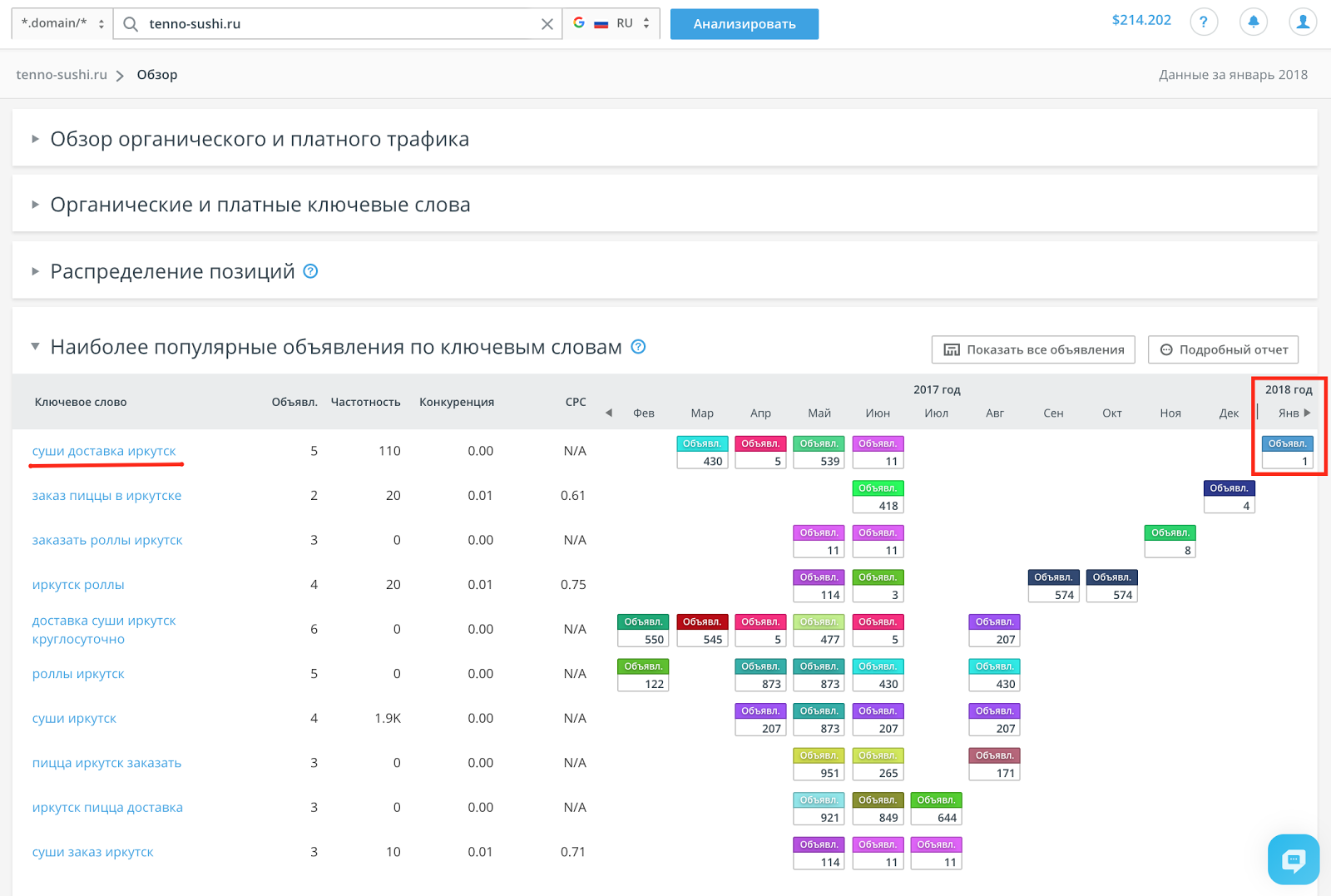Expand Обзор органического и платного трафика section
1331x896 pixels.
[260, 139]
